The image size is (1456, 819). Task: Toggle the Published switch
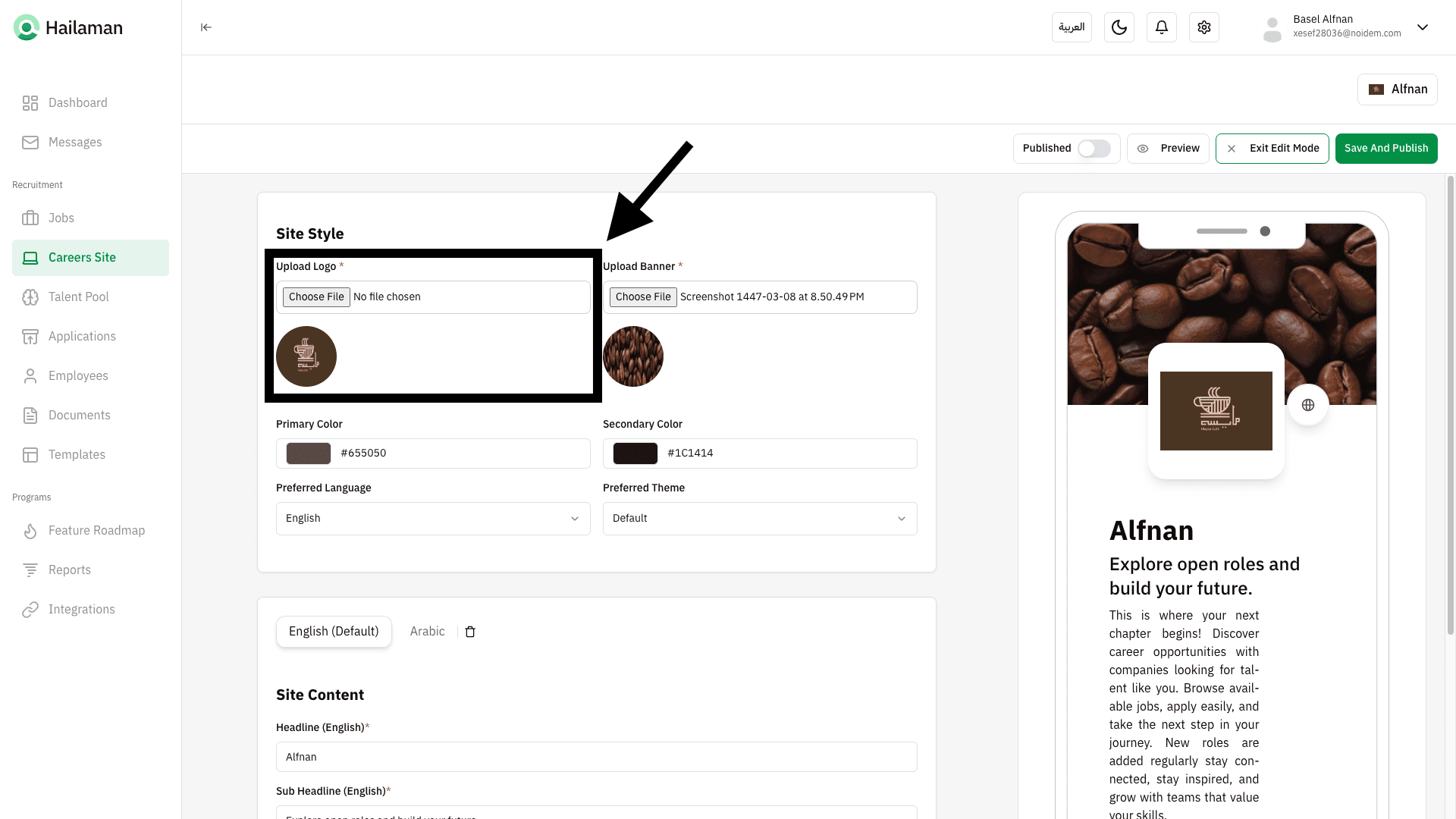click(x=1094, y=149)
